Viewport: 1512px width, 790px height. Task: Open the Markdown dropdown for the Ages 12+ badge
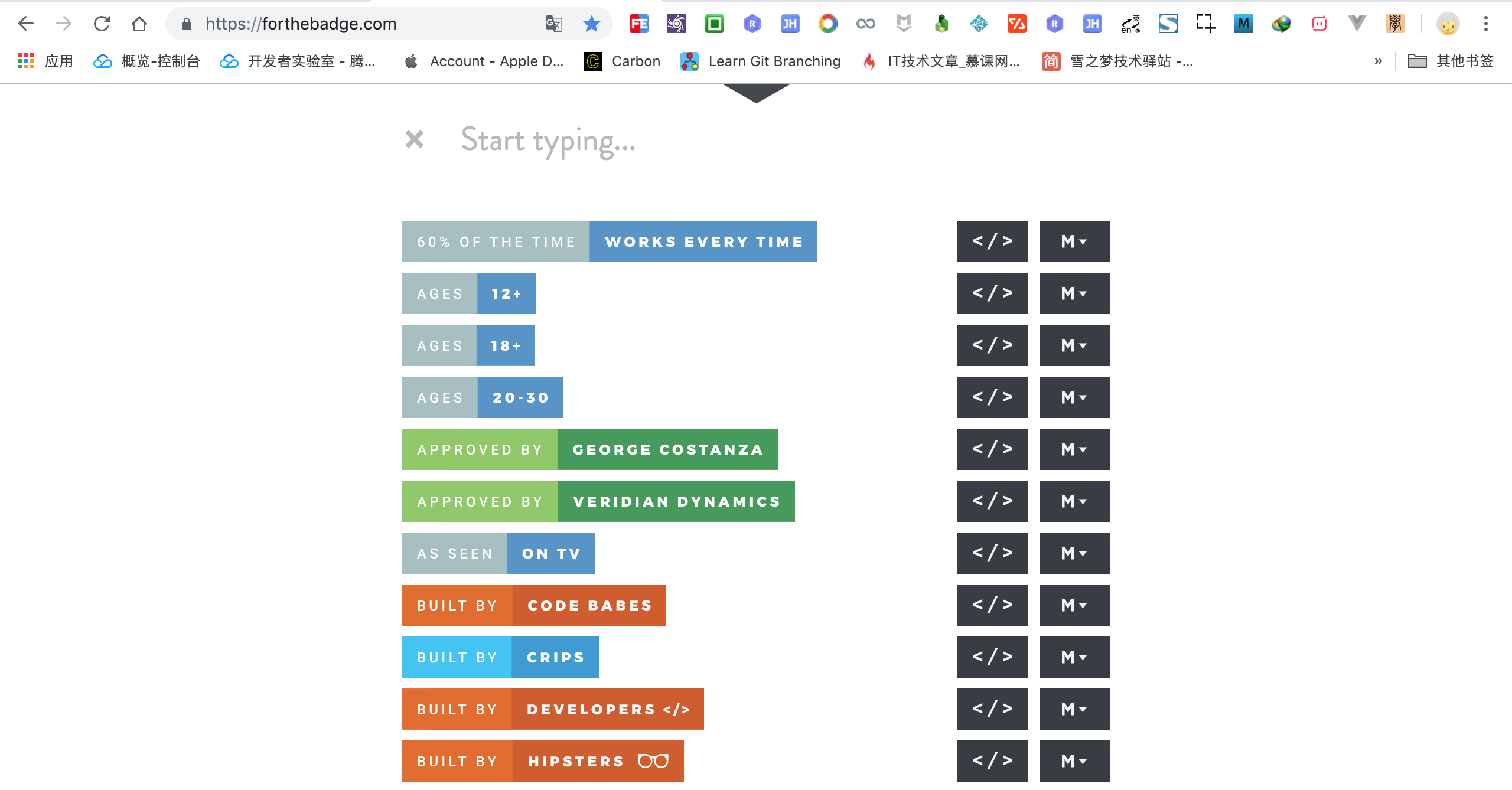coord(1074,293)
